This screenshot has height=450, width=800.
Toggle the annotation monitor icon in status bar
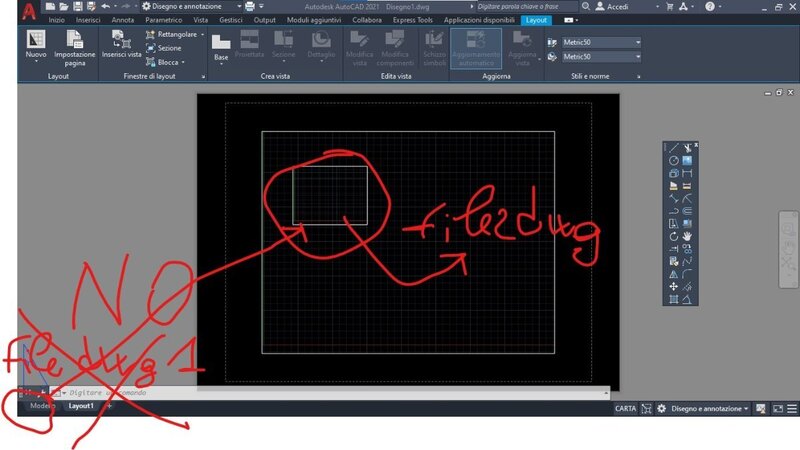pos(761,409)
